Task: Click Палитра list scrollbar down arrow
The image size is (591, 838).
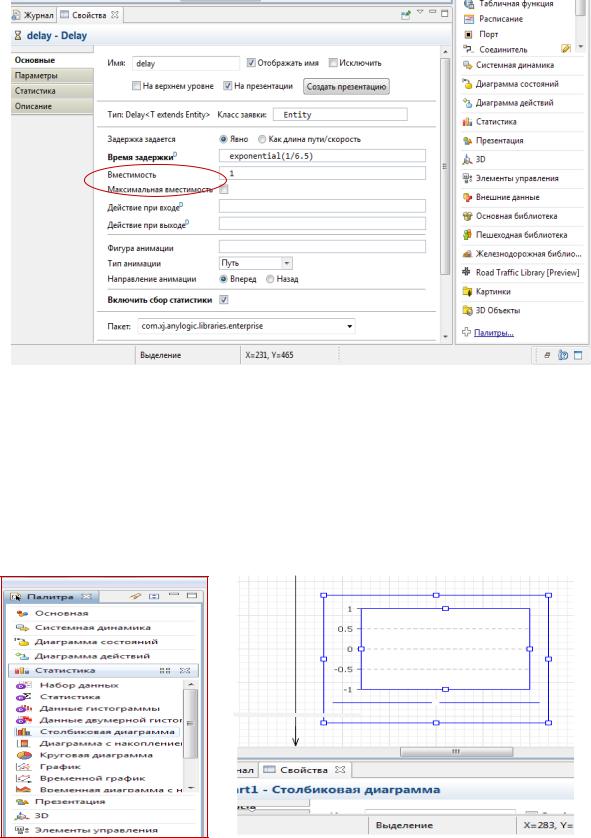Action: [x=190, y=788]
